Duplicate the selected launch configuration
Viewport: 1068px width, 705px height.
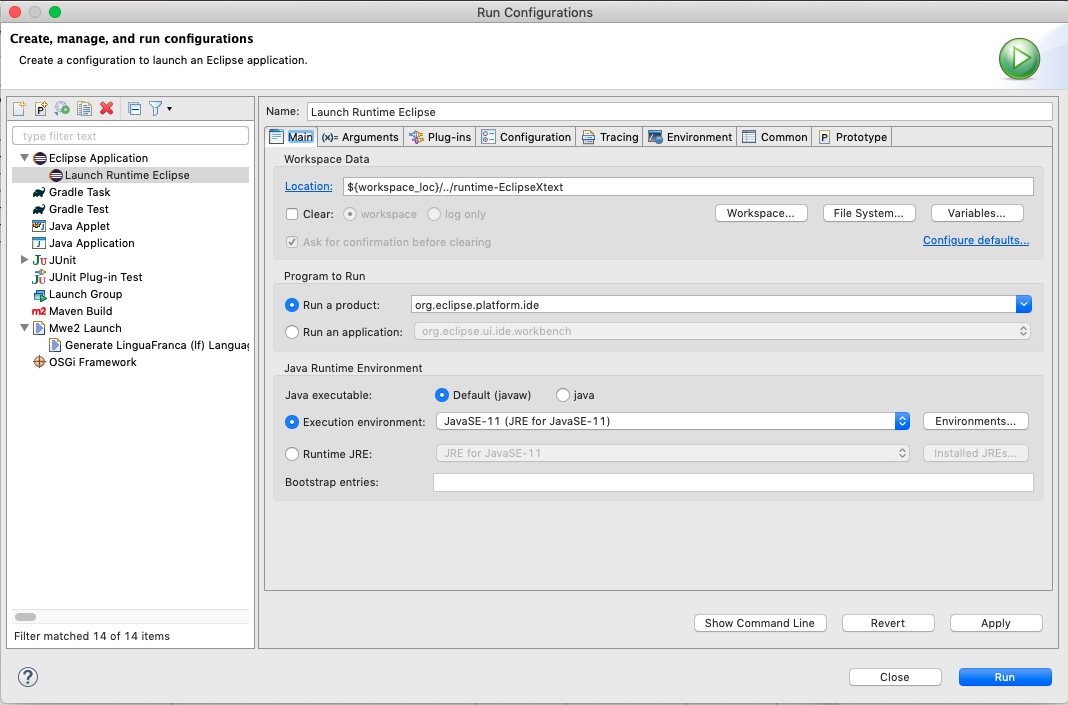pos(84,109)
